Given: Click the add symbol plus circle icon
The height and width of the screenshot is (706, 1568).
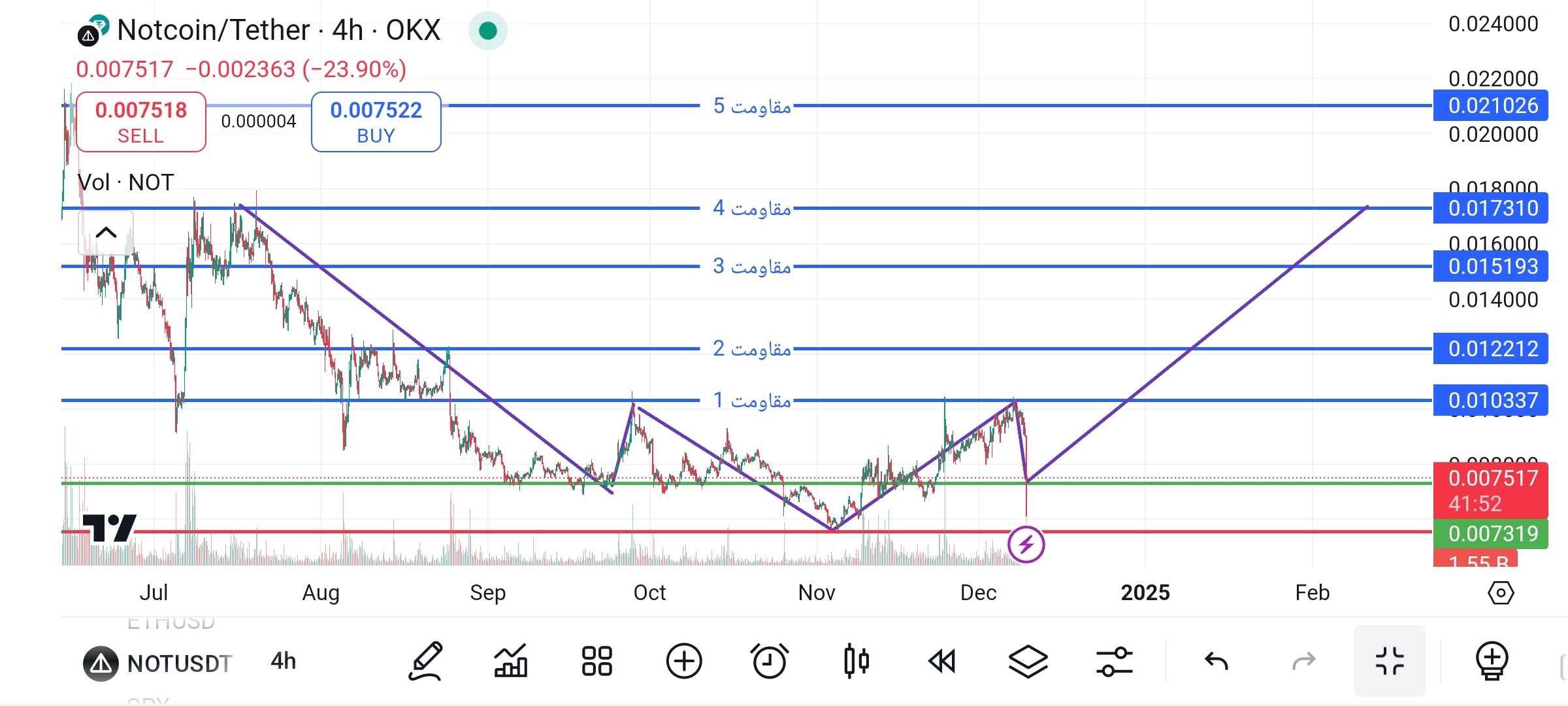Looking at the screenshot, I should (683, 662).
